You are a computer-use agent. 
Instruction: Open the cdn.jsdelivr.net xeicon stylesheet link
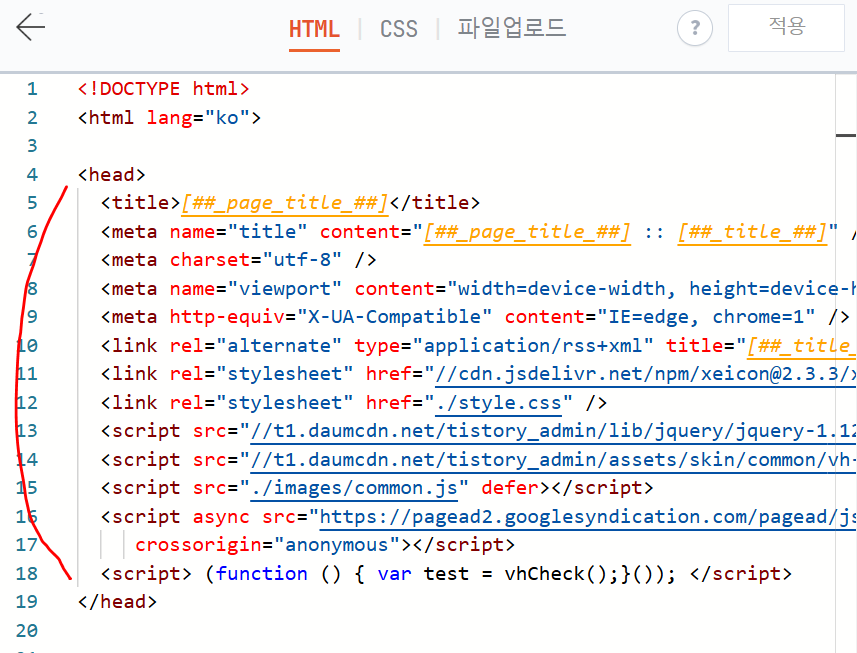645,374
